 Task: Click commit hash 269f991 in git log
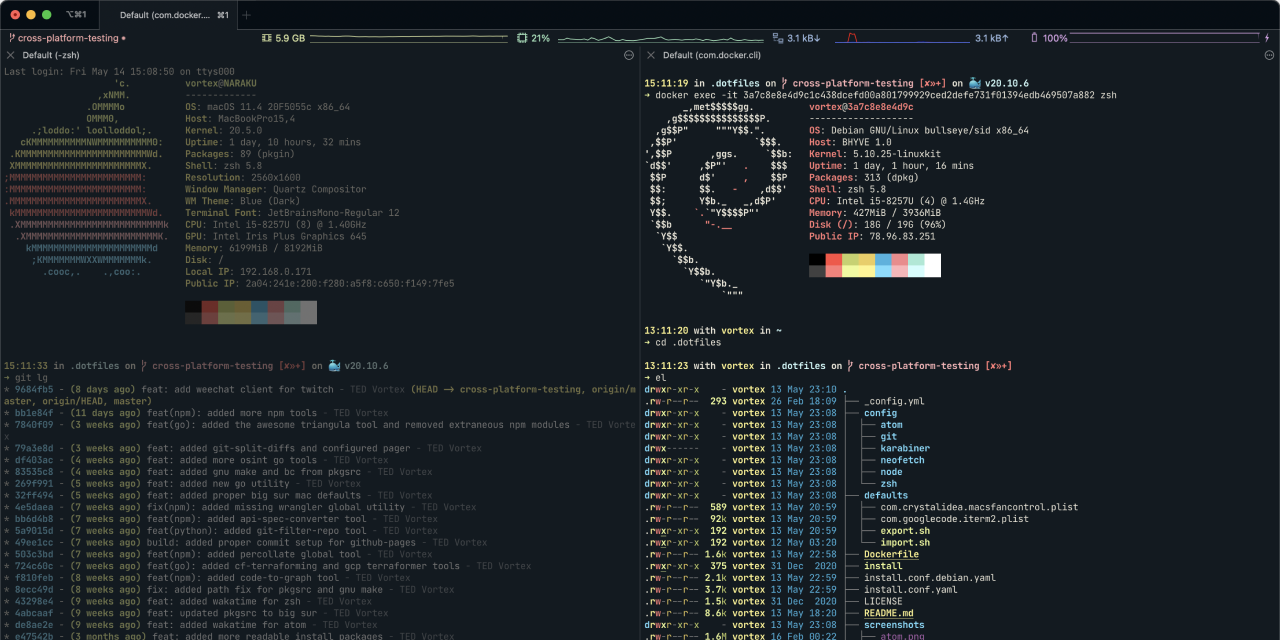tap(35, 484)
